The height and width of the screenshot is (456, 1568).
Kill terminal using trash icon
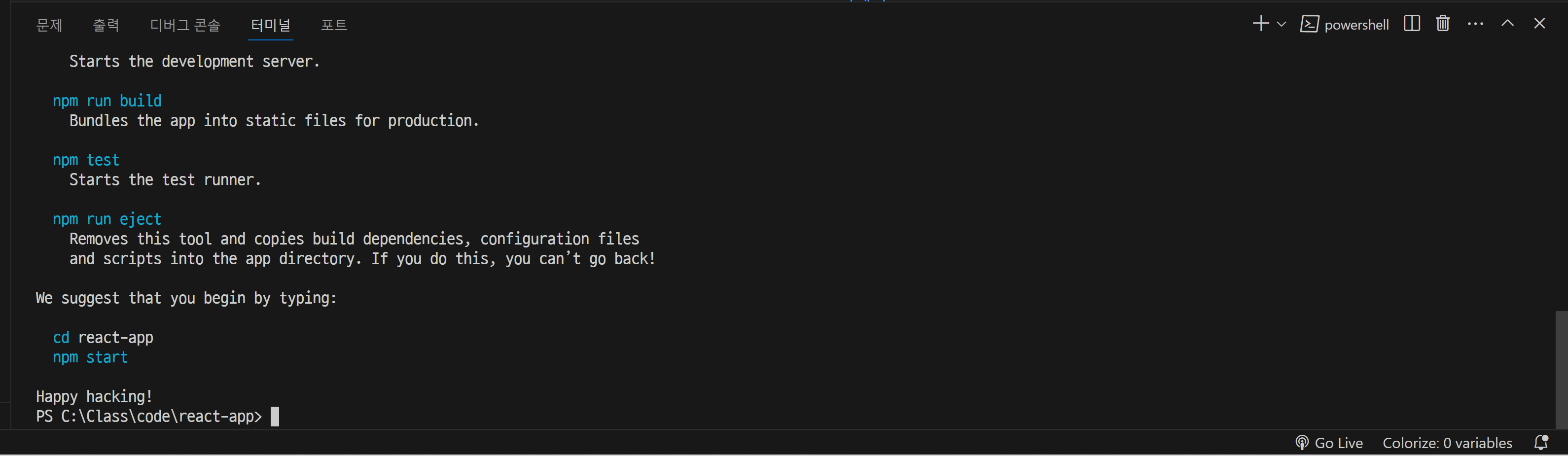point(1443,24)
